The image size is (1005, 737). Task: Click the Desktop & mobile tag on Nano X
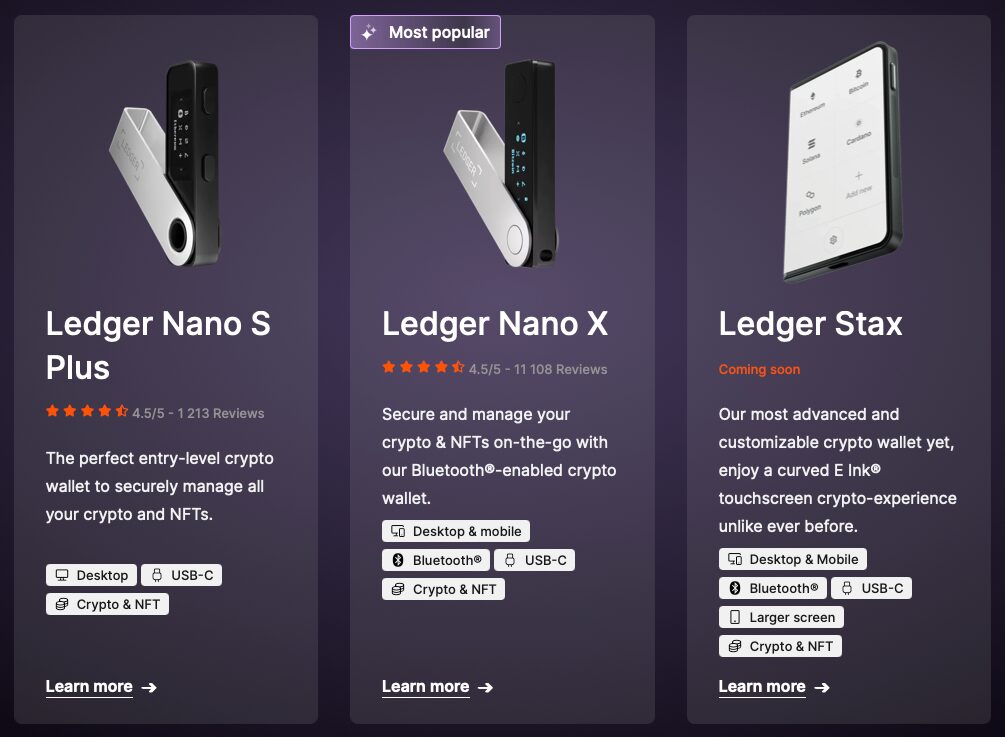pos(455,530)
